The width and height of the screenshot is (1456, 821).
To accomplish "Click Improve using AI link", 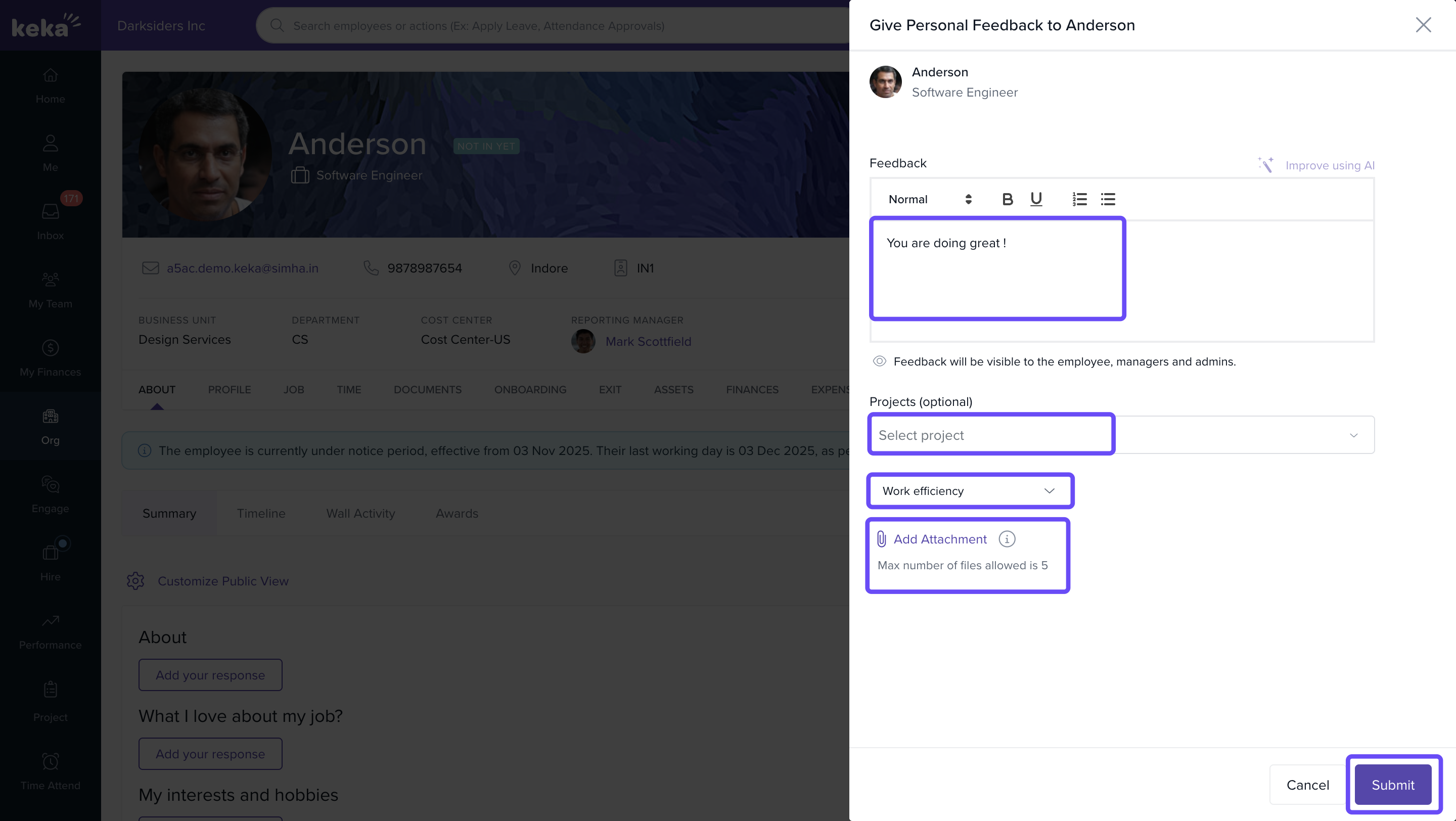I will 1330,165.
